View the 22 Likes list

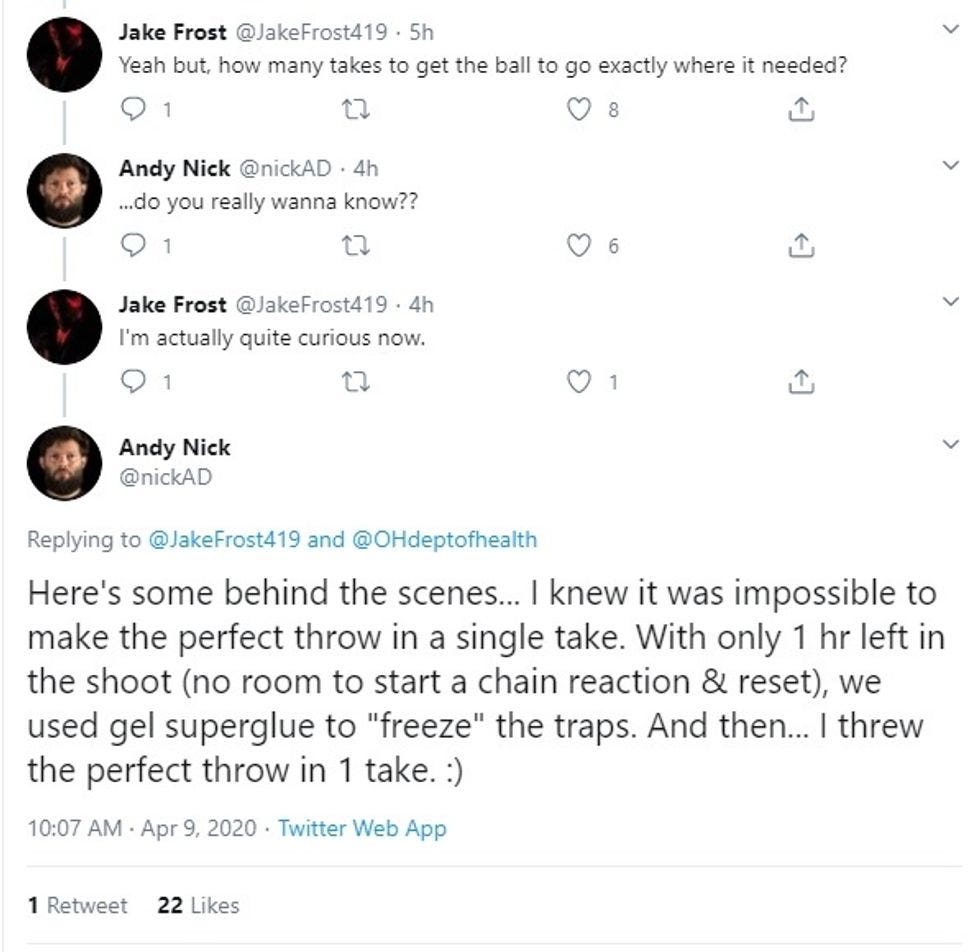coord(199,905)
